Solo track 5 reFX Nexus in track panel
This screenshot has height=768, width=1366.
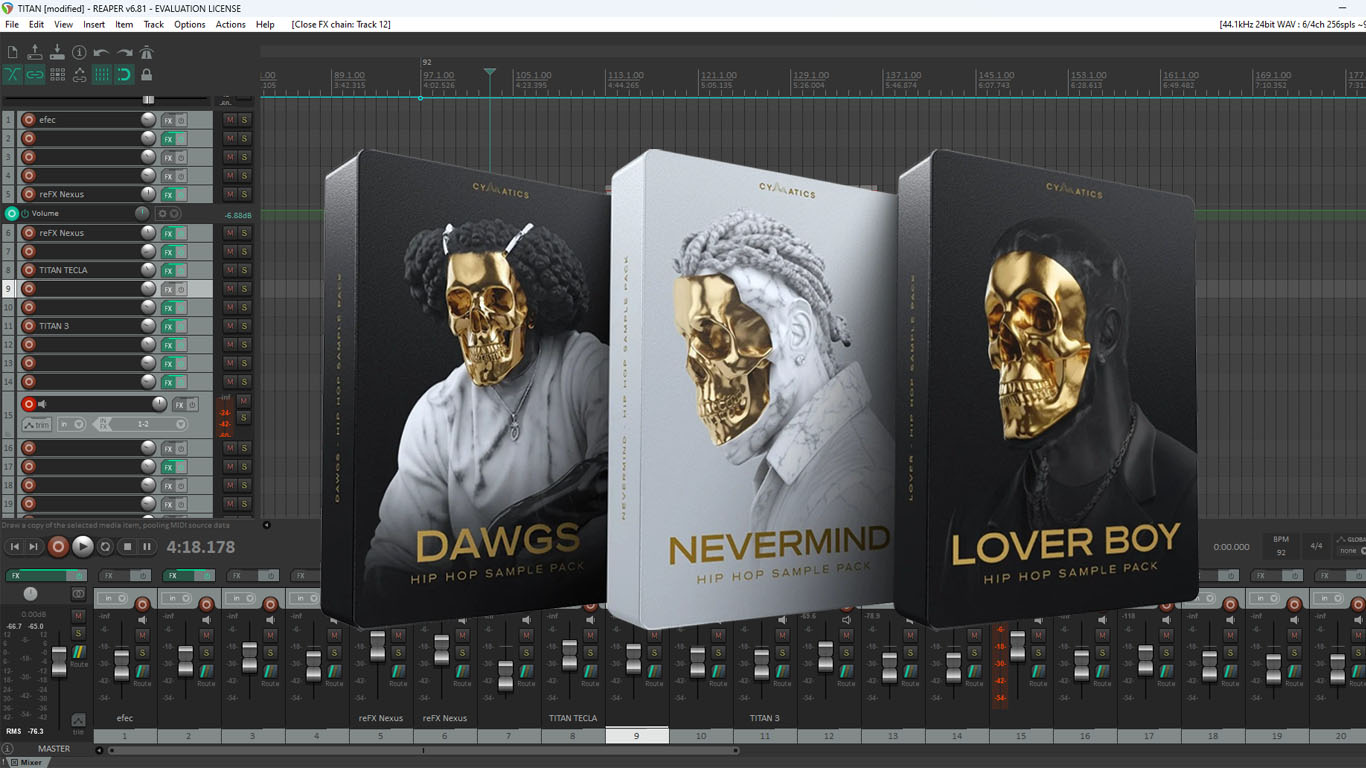pyautogui.click(x=244, y=195)
